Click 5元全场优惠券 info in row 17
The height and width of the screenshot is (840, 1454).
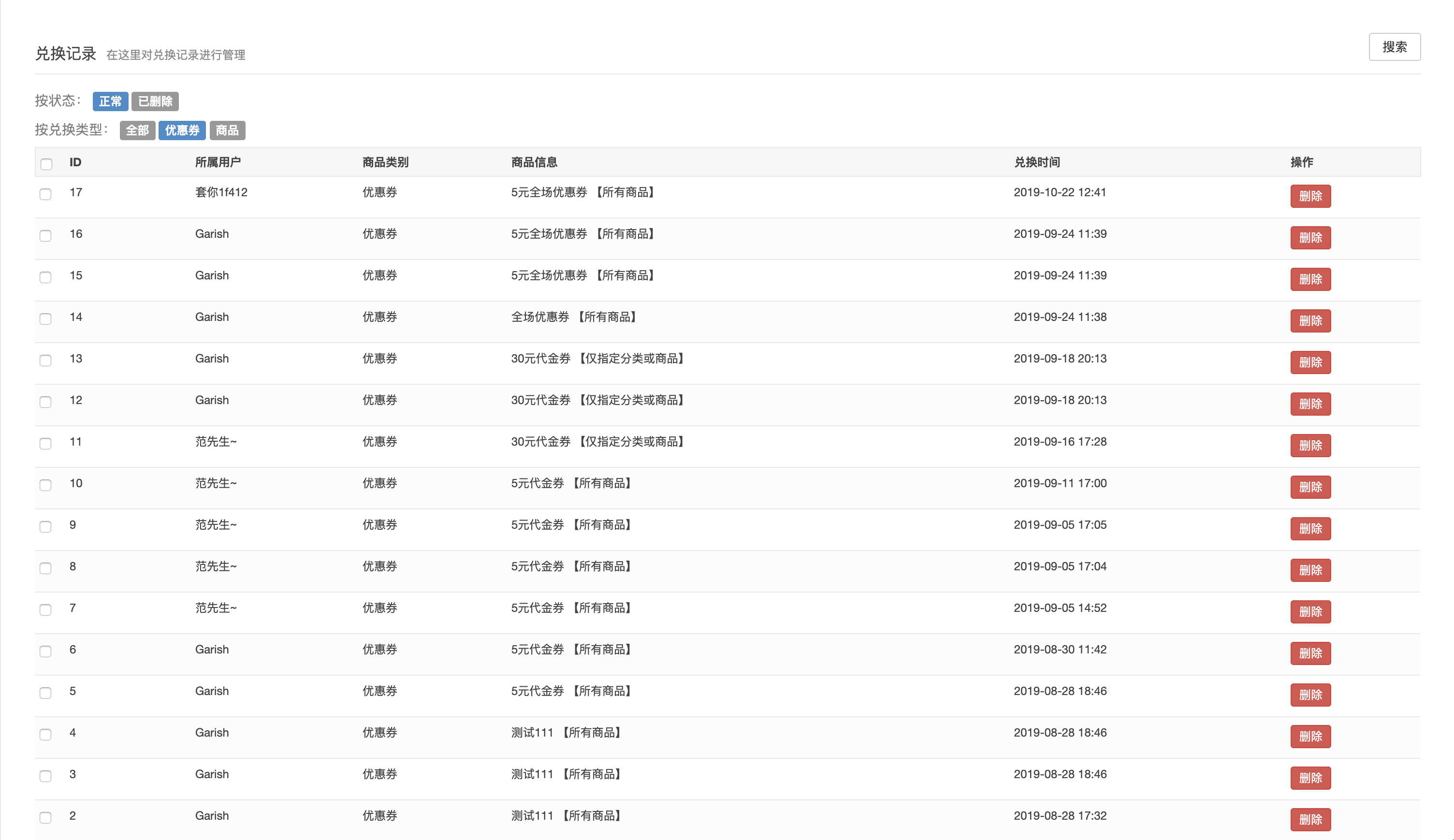coord(584,192)
